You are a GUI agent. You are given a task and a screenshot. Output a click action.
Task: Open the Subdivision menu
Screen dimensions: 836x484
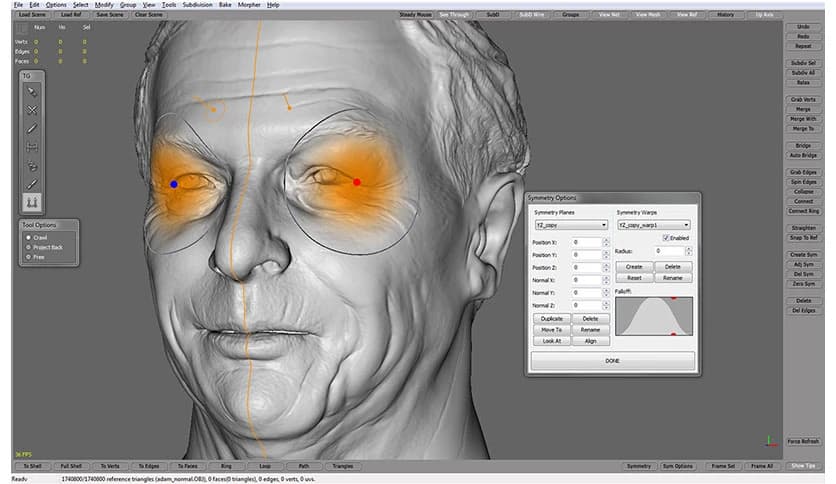click(x=197, y=5)
